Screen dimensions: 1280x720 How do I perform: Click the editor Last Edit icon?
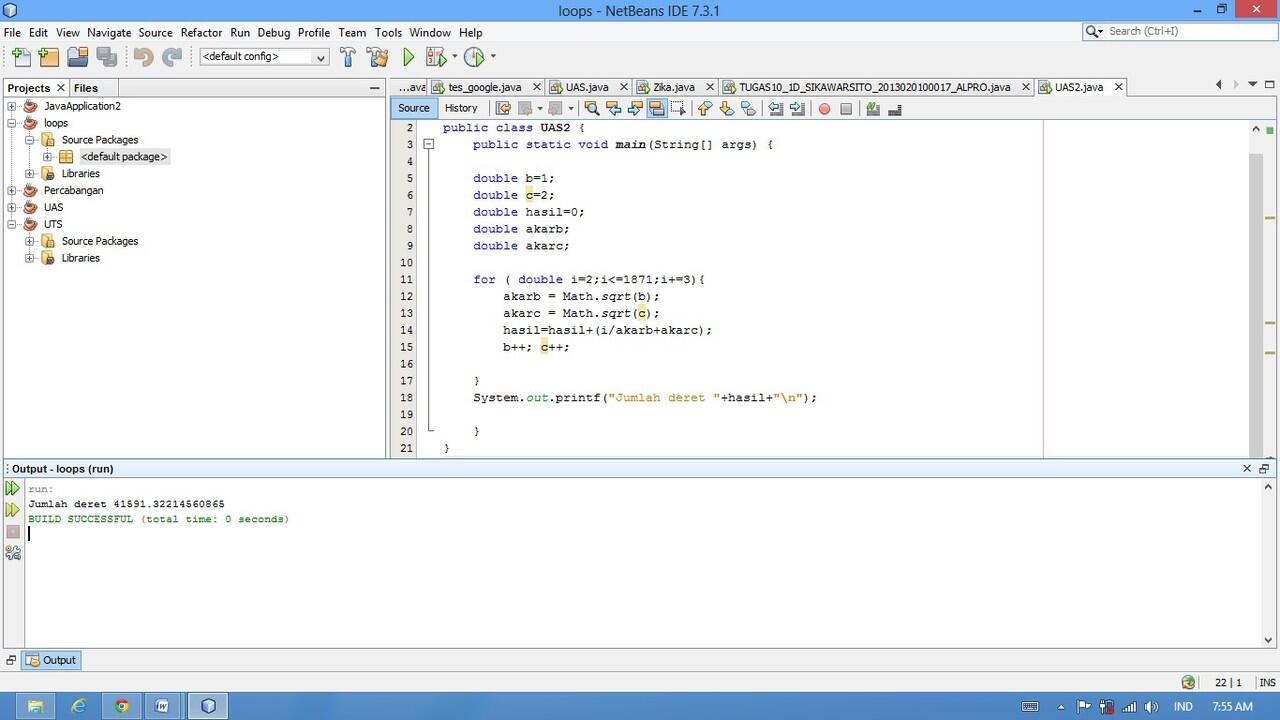[503, 108]
